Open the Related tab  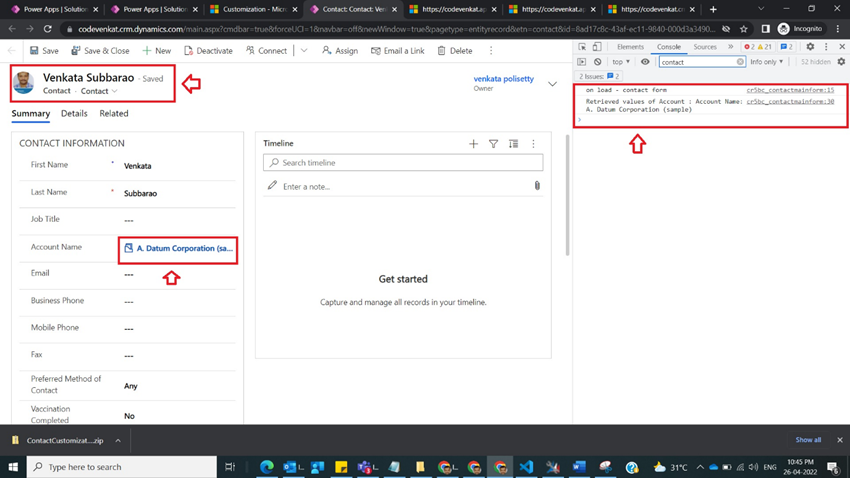114,113
